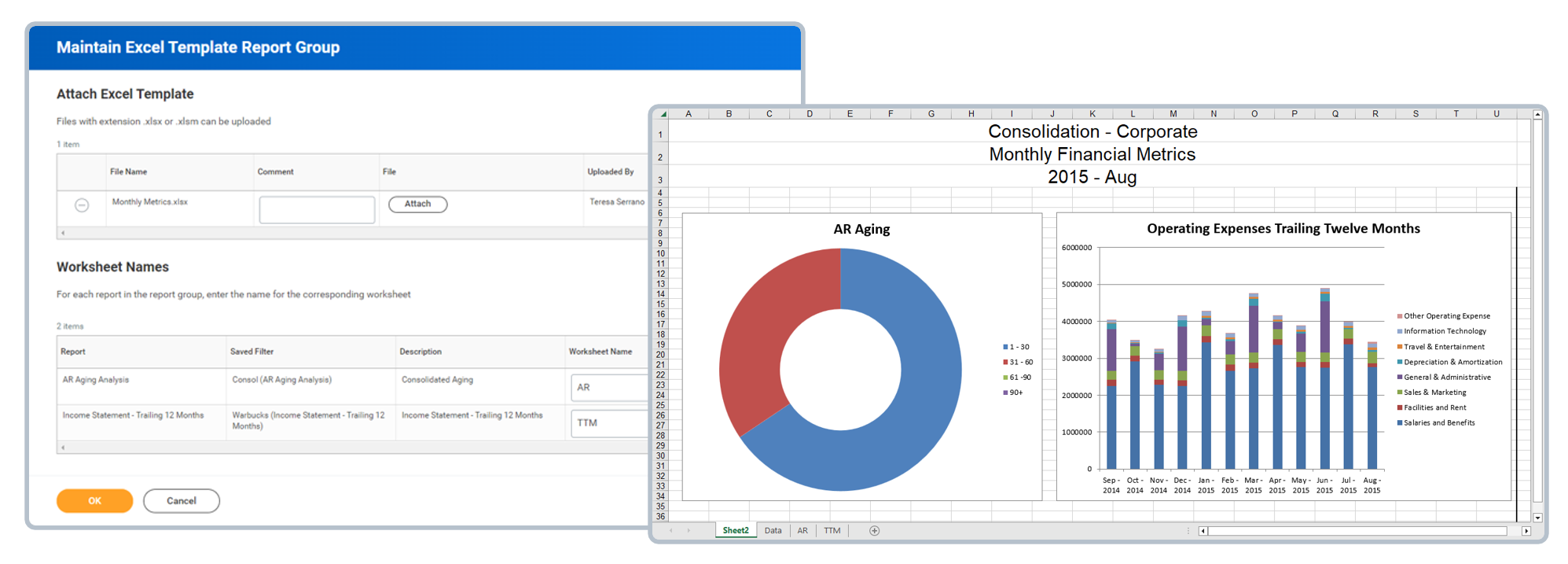Click the Excel vertical scrollbar up arrow

pyautogui.click(x=1538, y=115)
